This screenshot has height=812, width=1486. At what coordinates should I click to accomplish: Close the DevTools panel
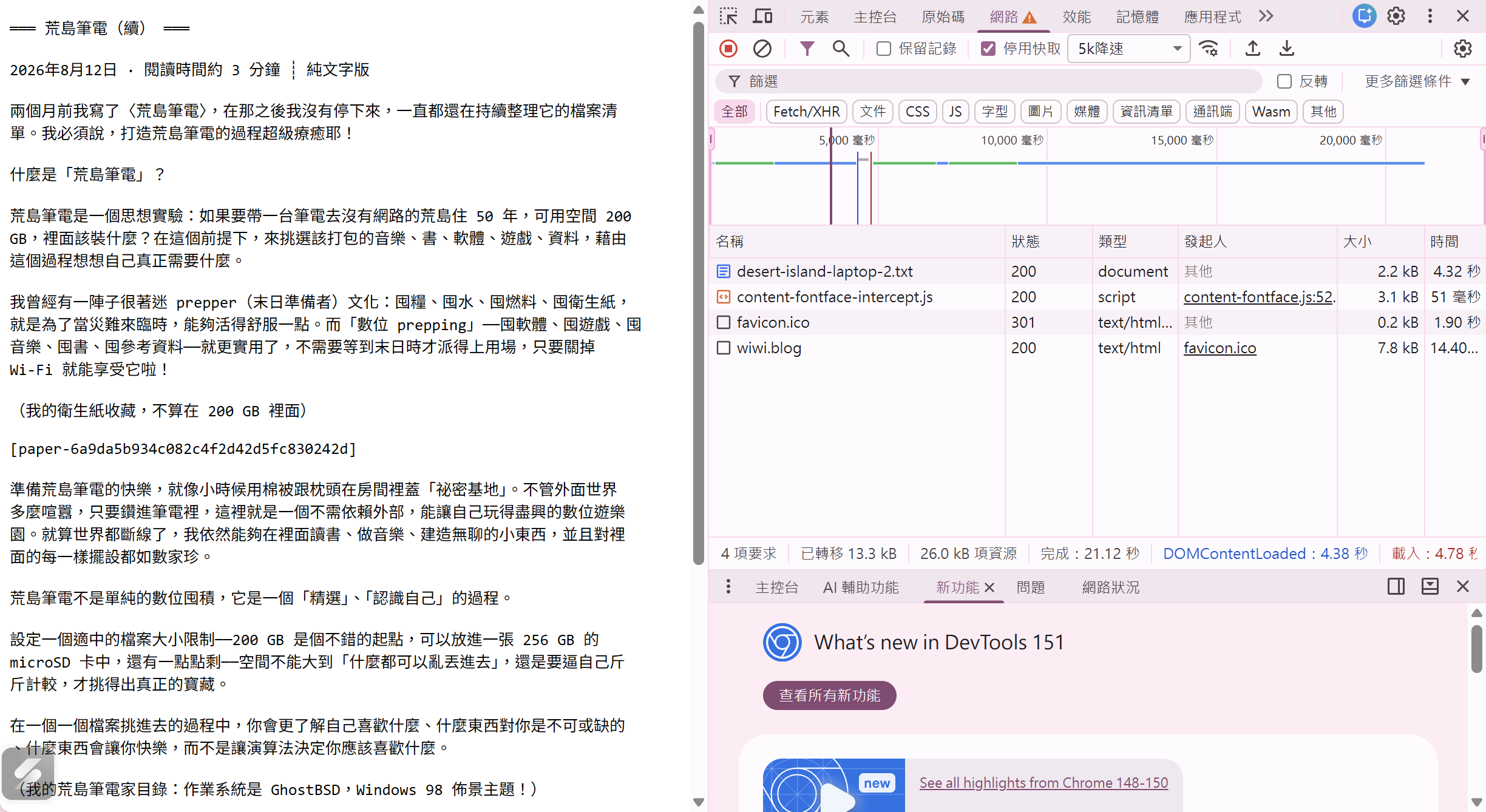1463,16
